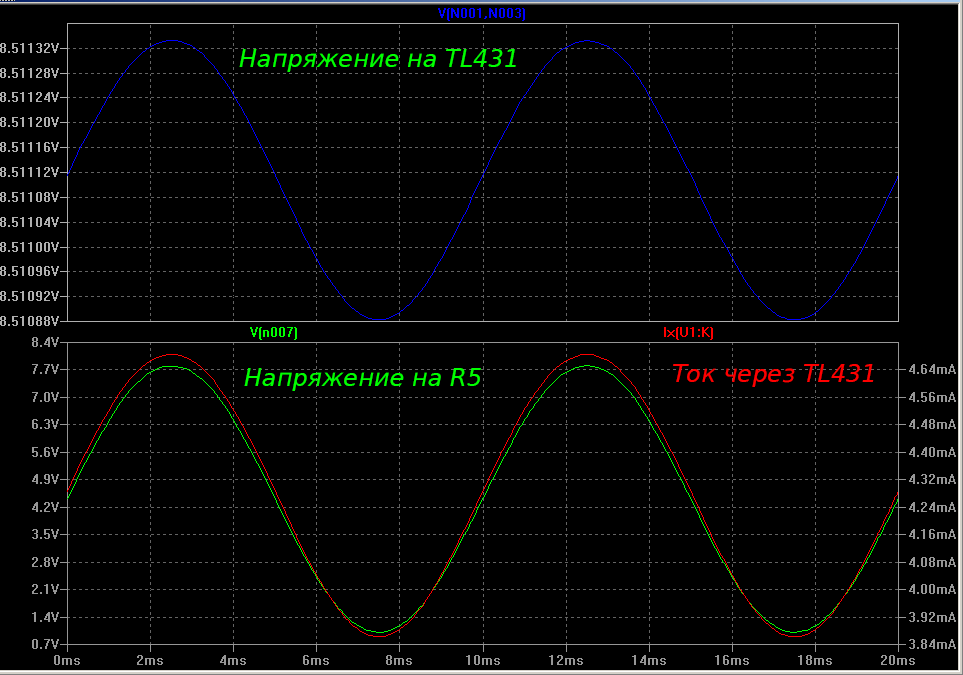
Task: Click the 14ms time axis label
Action: [x=649, y=661]
